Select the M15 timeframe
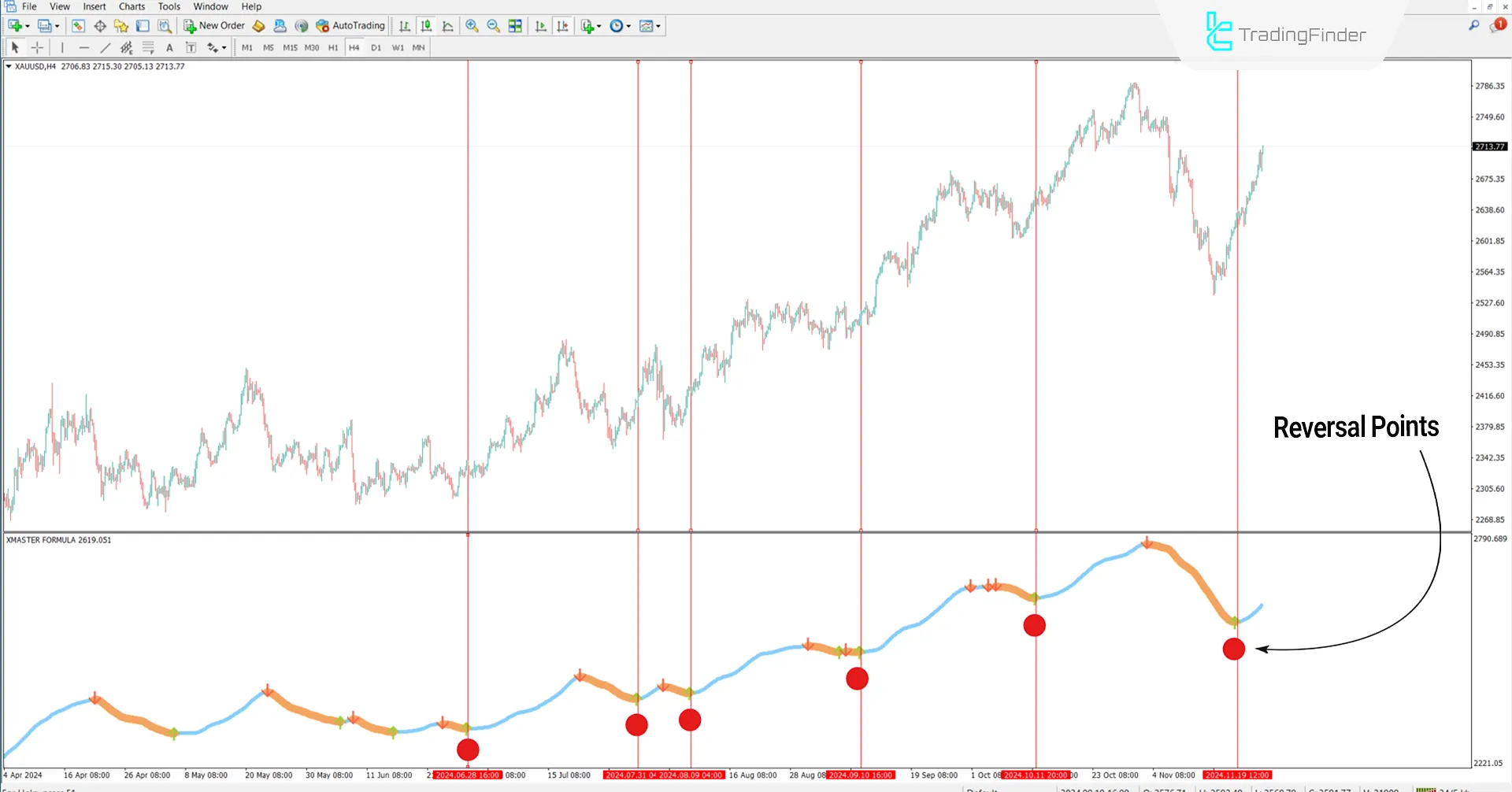This screenshot has width=1512, height=792. tap(290, 47)
